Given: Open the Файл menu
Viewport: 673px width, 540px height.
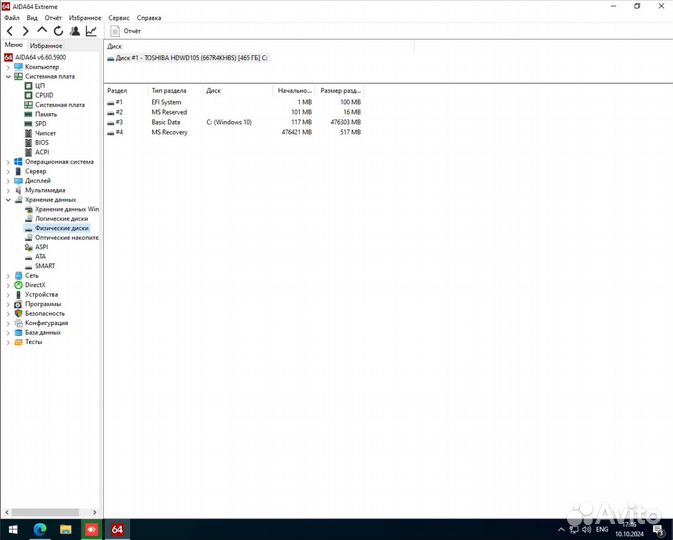Looking at the screenshot, I should 11,18.
